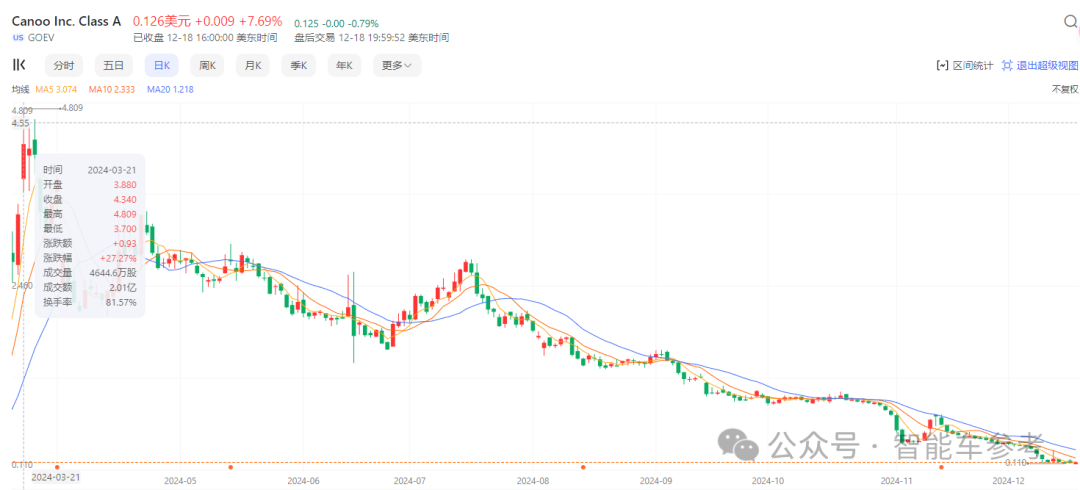Click the orange event dot near 2024-05
Screen dimensions: 1080x490
coord(231,466)
